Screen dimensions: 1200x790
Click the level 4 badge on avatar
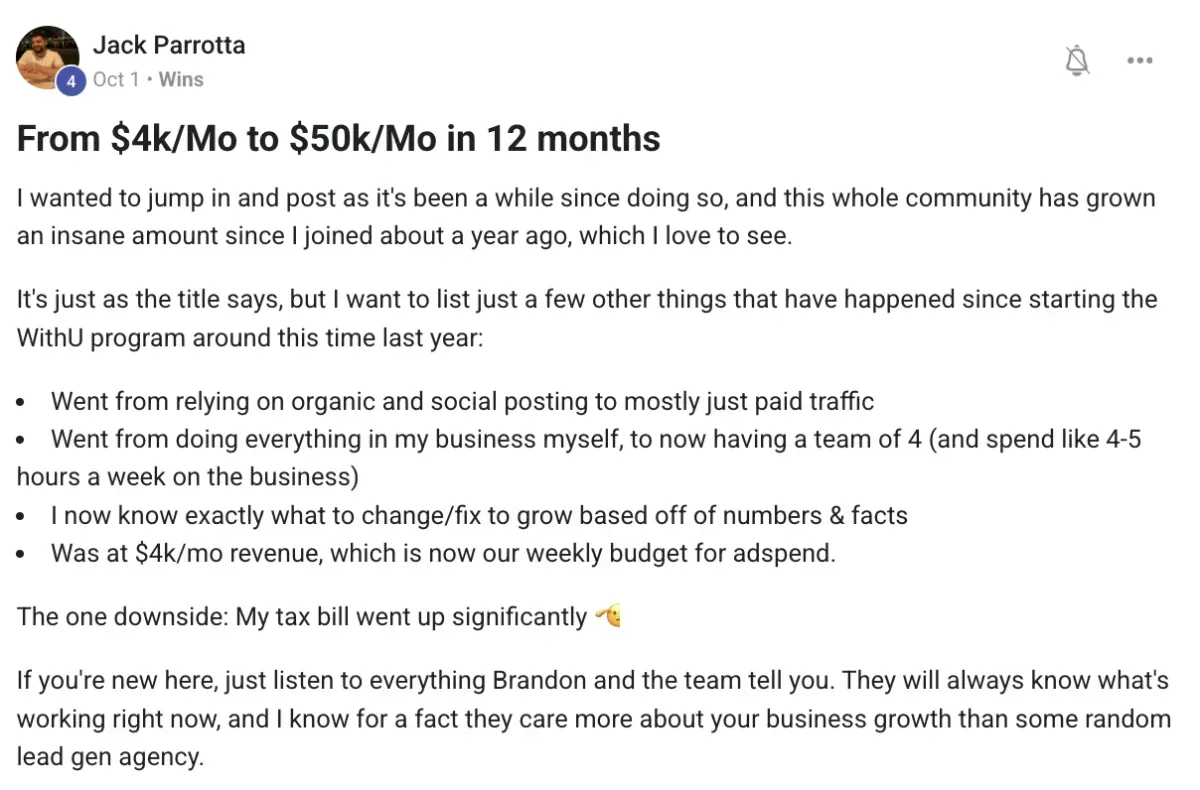pos(70,81)
